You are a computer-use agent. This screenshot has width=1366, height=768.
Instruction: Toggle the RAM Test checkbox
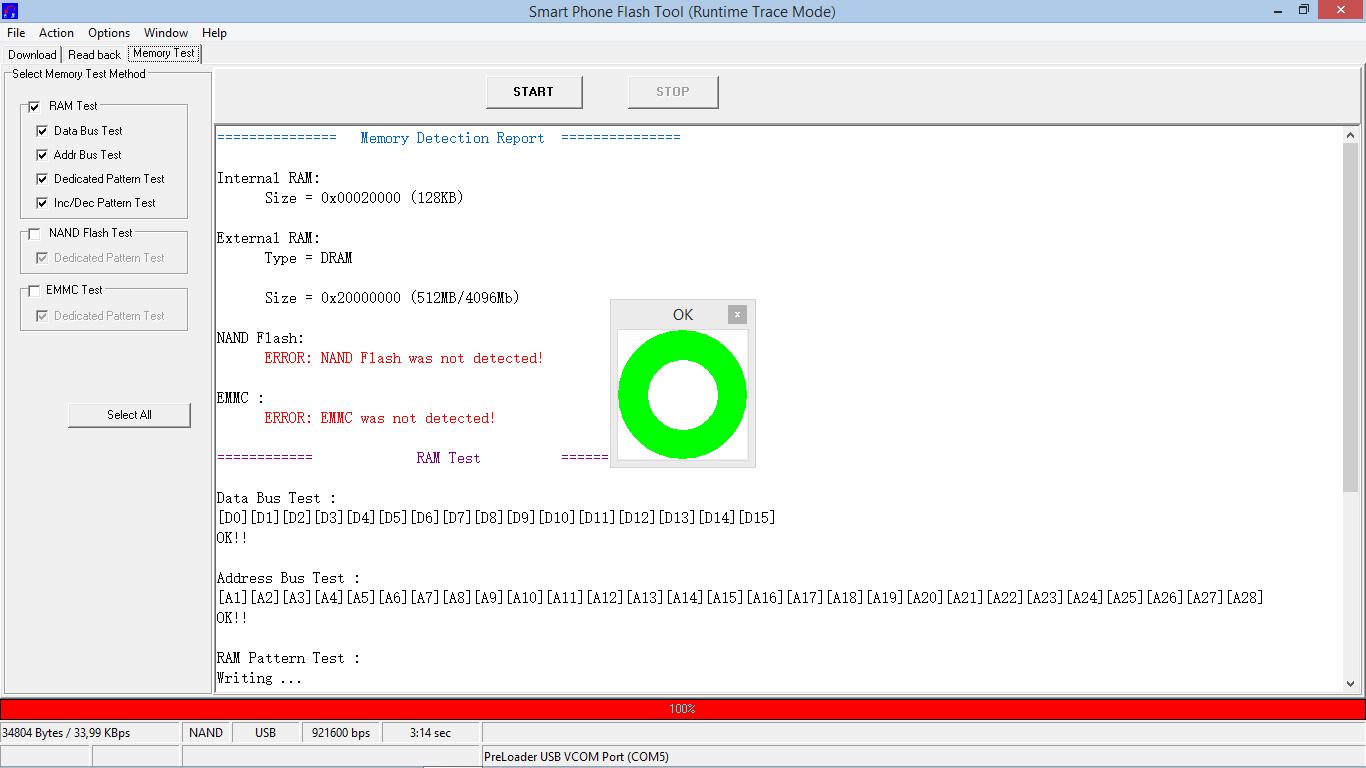click(x=34, y=106)
